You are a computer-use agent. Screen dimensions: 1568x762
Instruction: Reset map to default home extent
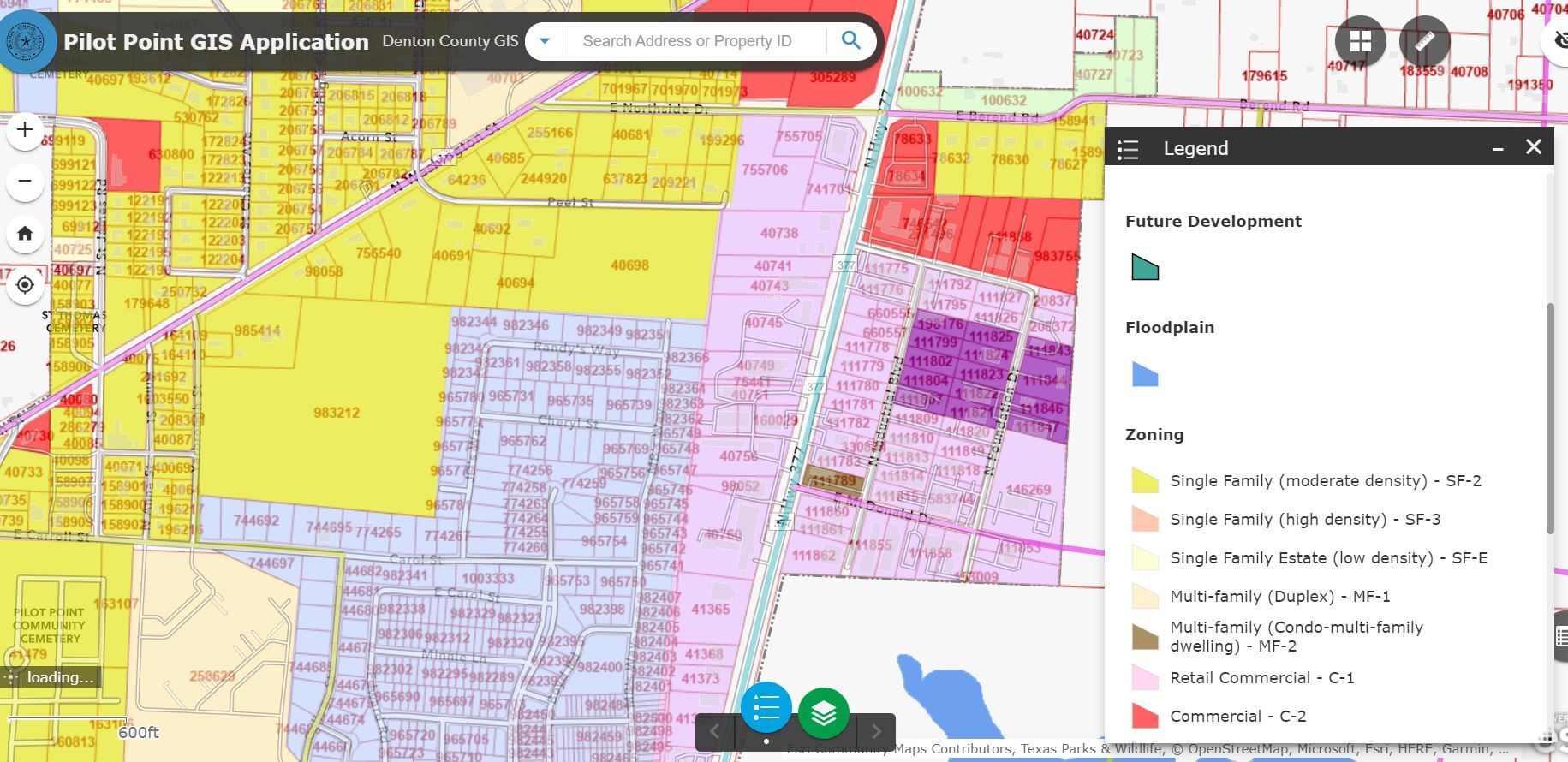(25, 234)
